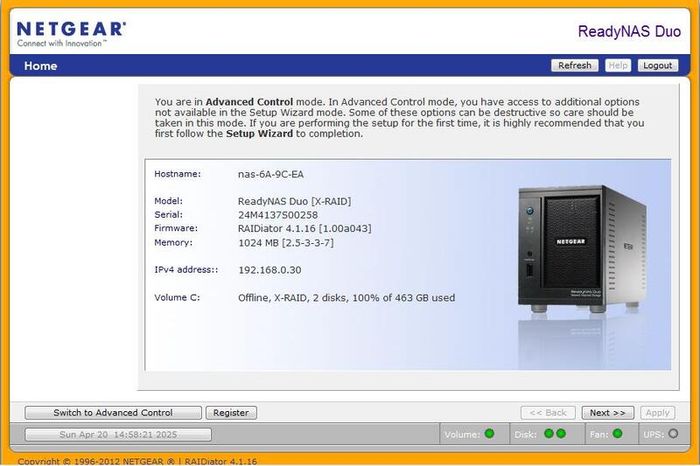Image resolution: width=700 pixels, height=466 pixels.
Task: Click the Firmware: label
Action: pos(176,228)
